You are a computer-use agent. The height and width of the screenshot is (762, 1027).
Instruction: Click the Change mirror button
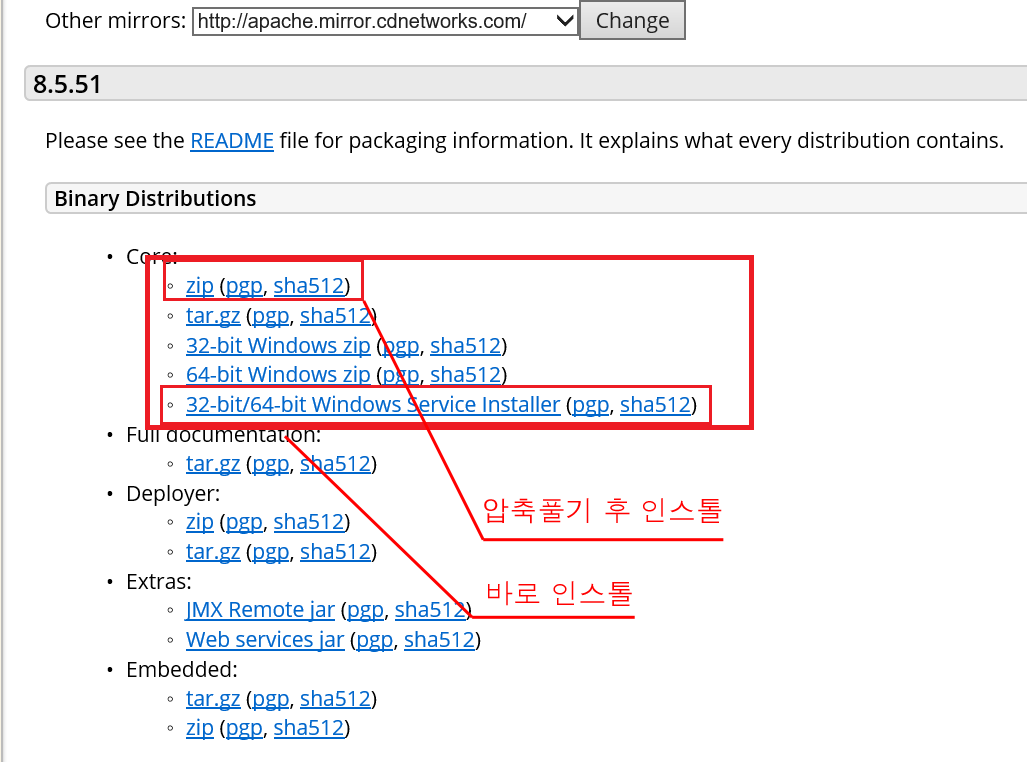tap(632, 20)
